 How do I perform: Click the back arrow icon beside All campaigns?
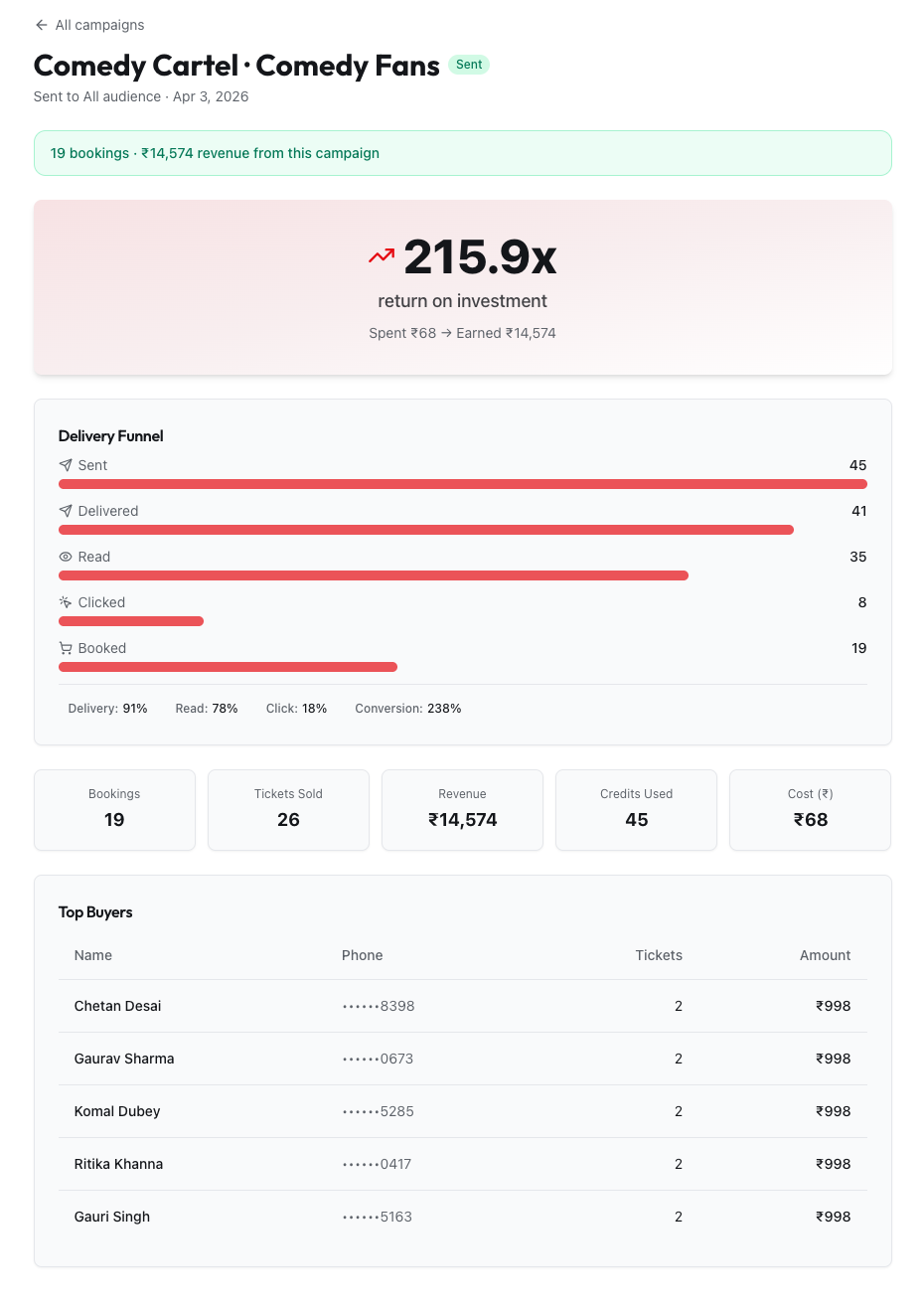(x=41, y=25)
